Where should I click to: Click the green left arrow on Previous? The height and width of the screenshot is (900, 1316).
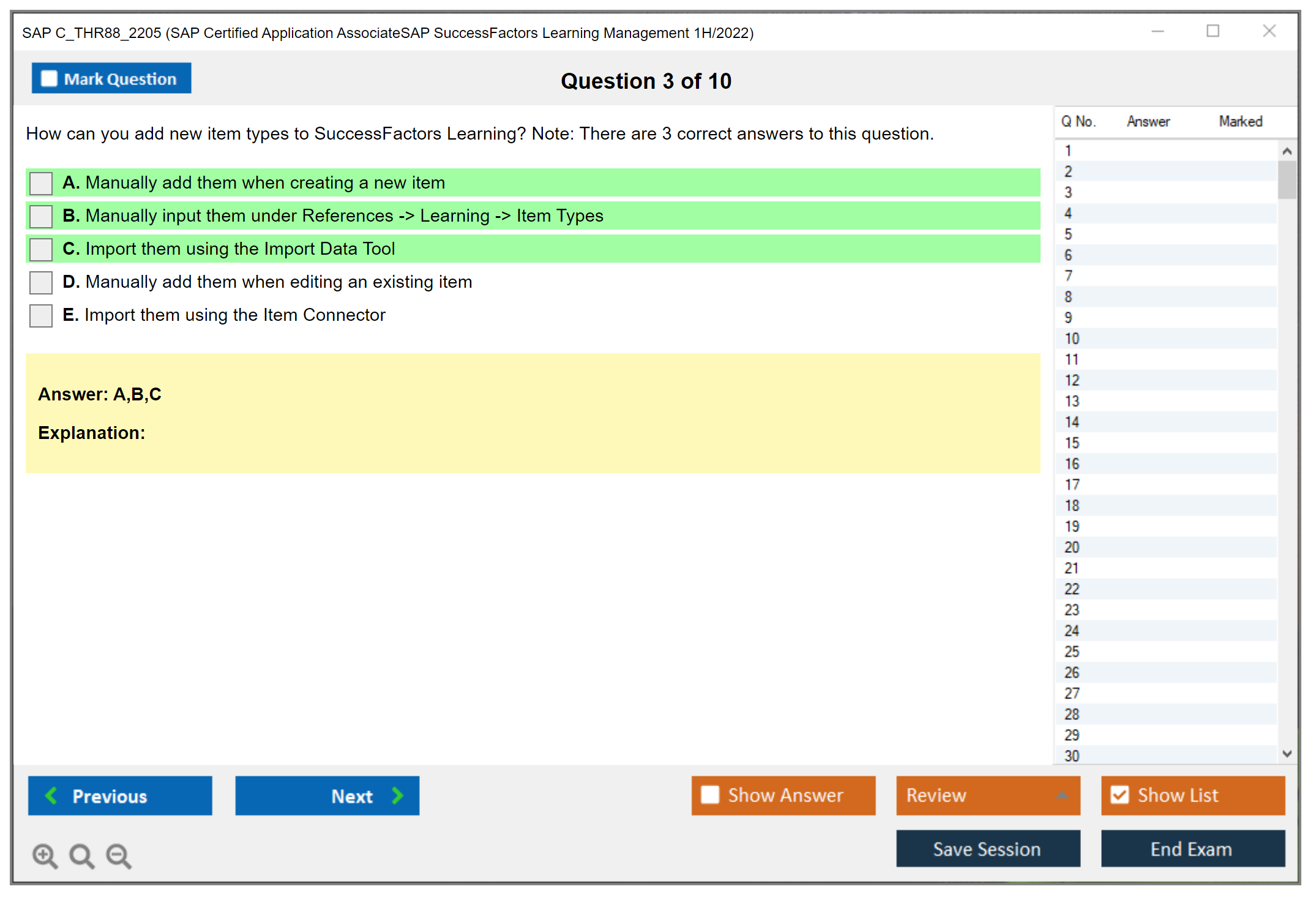click(x=51, y=795)
